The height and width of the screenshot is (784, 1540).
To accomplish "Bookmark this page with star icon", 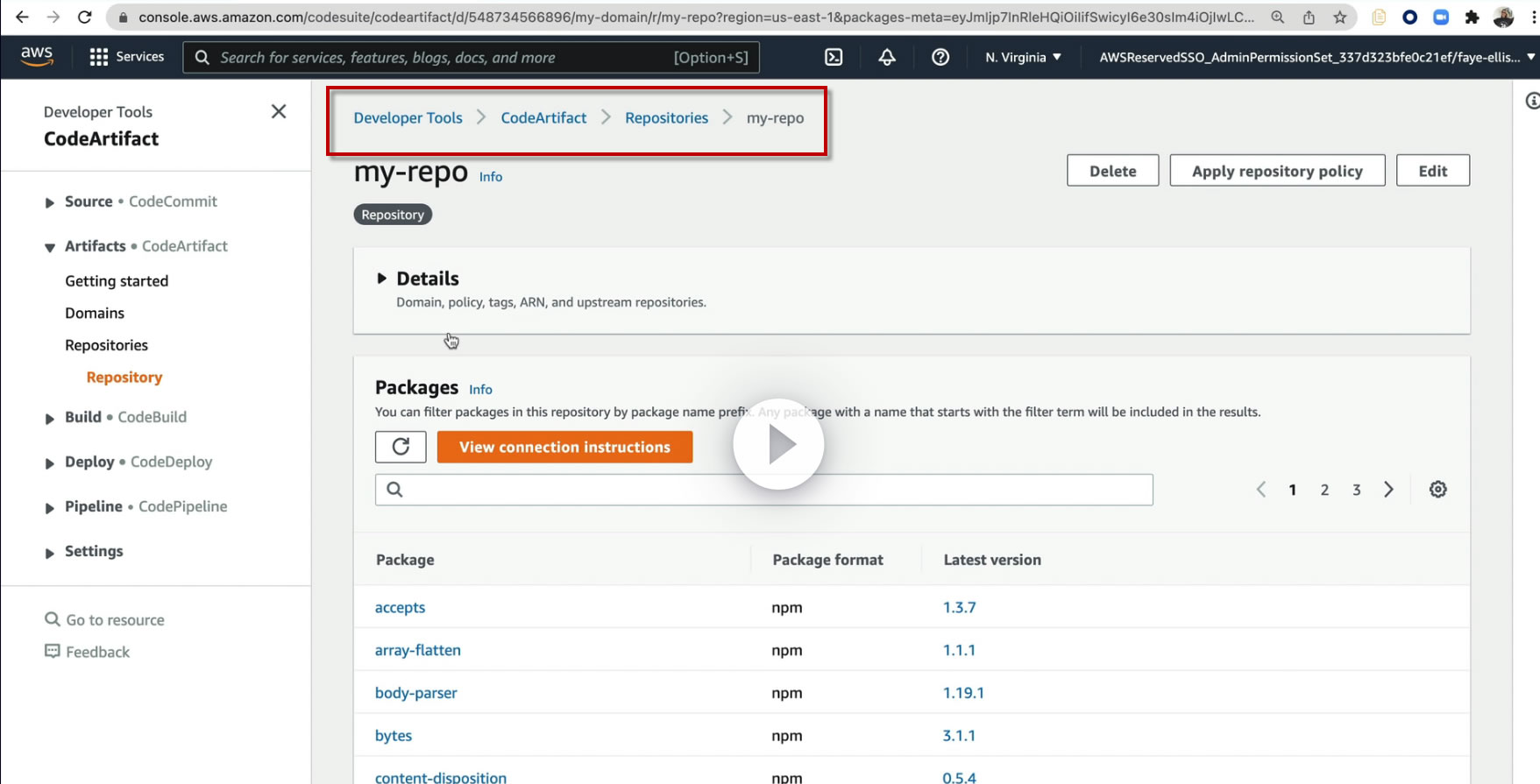I will [x=1339, y=18].
